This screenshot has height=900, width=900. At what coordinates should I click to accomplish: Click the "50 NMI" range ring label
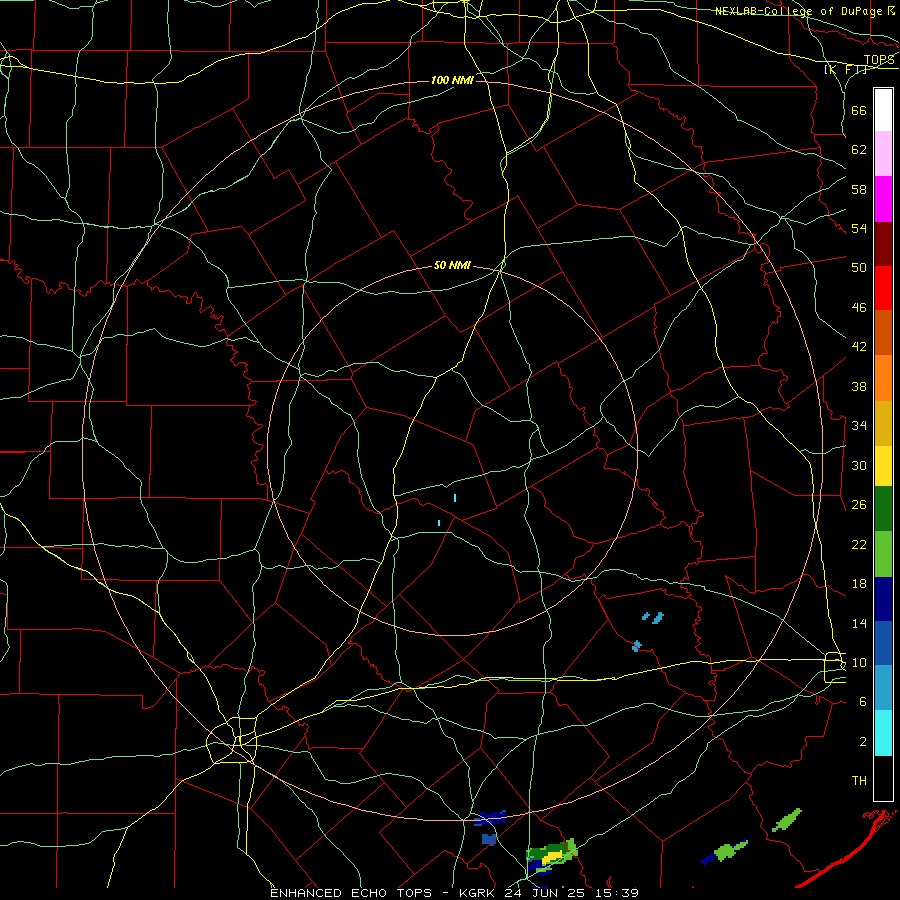point(452,265)
